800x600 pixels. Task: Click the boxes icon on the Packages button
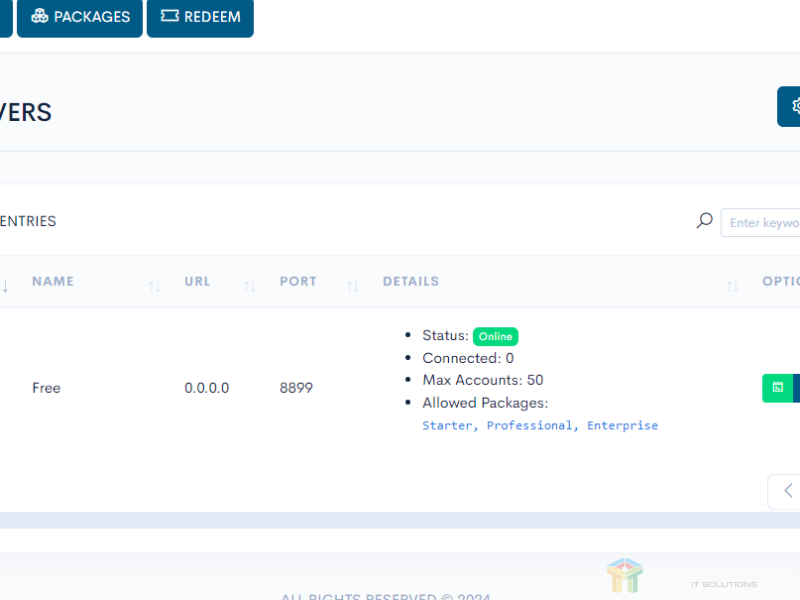(x=40, y=17)
